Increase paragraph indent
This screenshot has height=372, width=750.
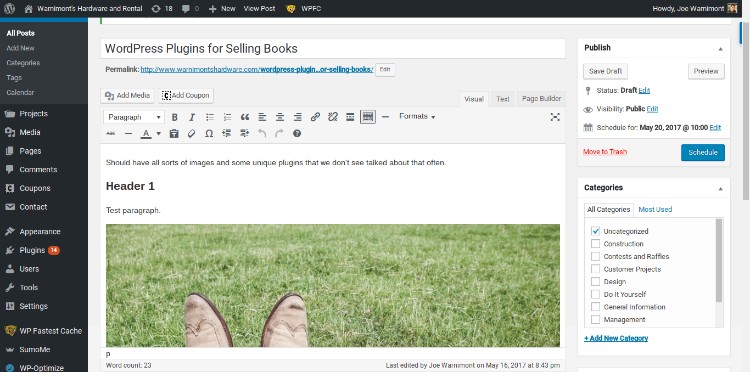pyautogui.click(x=244, y=134)
